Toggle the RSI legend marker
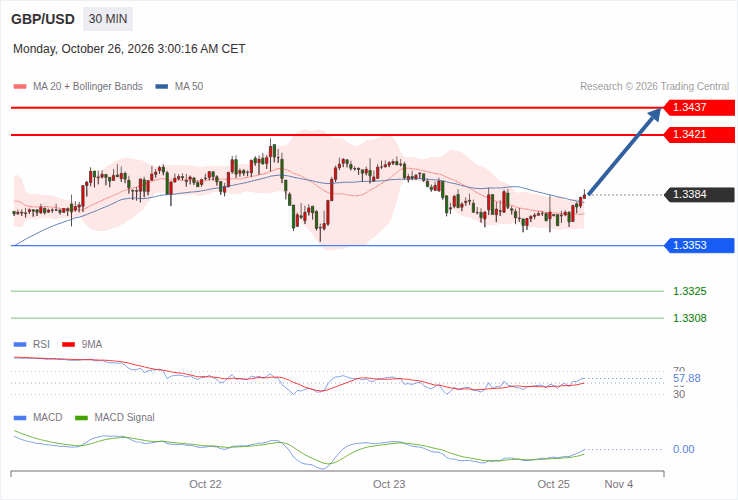Screen dimensions: 738x500 pyautogui.click(x=20, y=345)
